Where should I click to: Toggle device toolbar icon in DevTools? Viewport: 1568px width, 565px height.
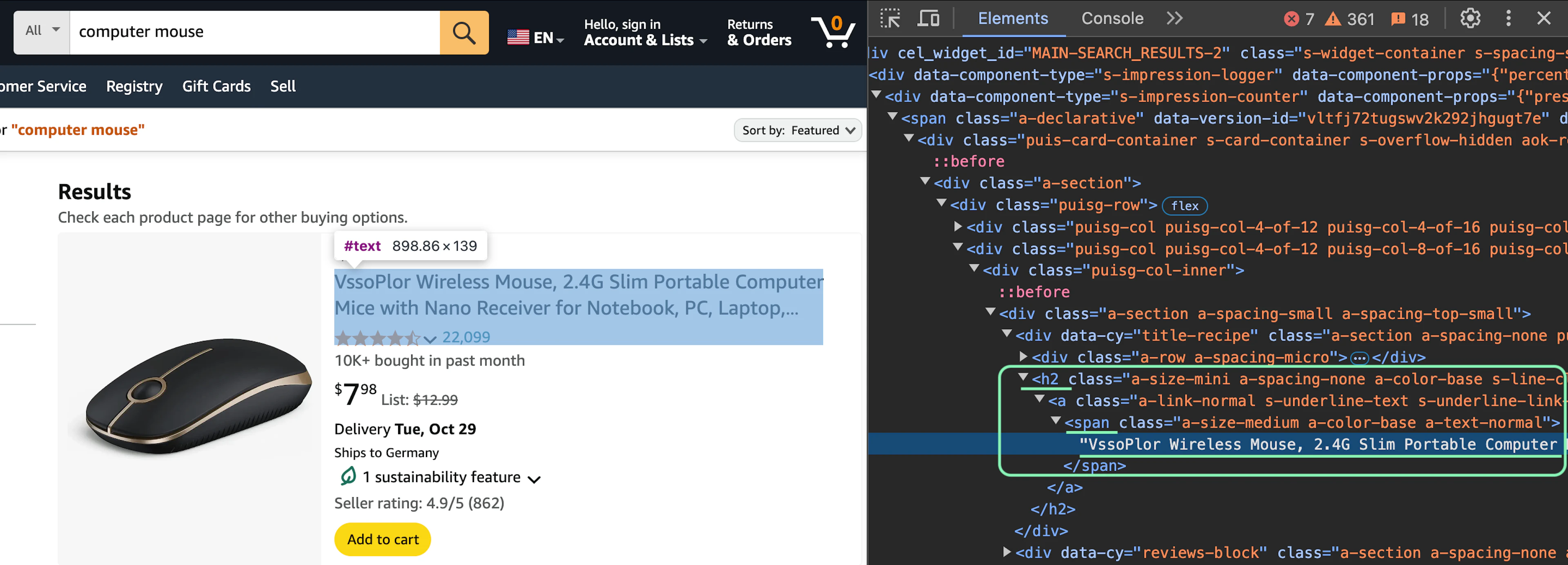[x=928, y=18]
